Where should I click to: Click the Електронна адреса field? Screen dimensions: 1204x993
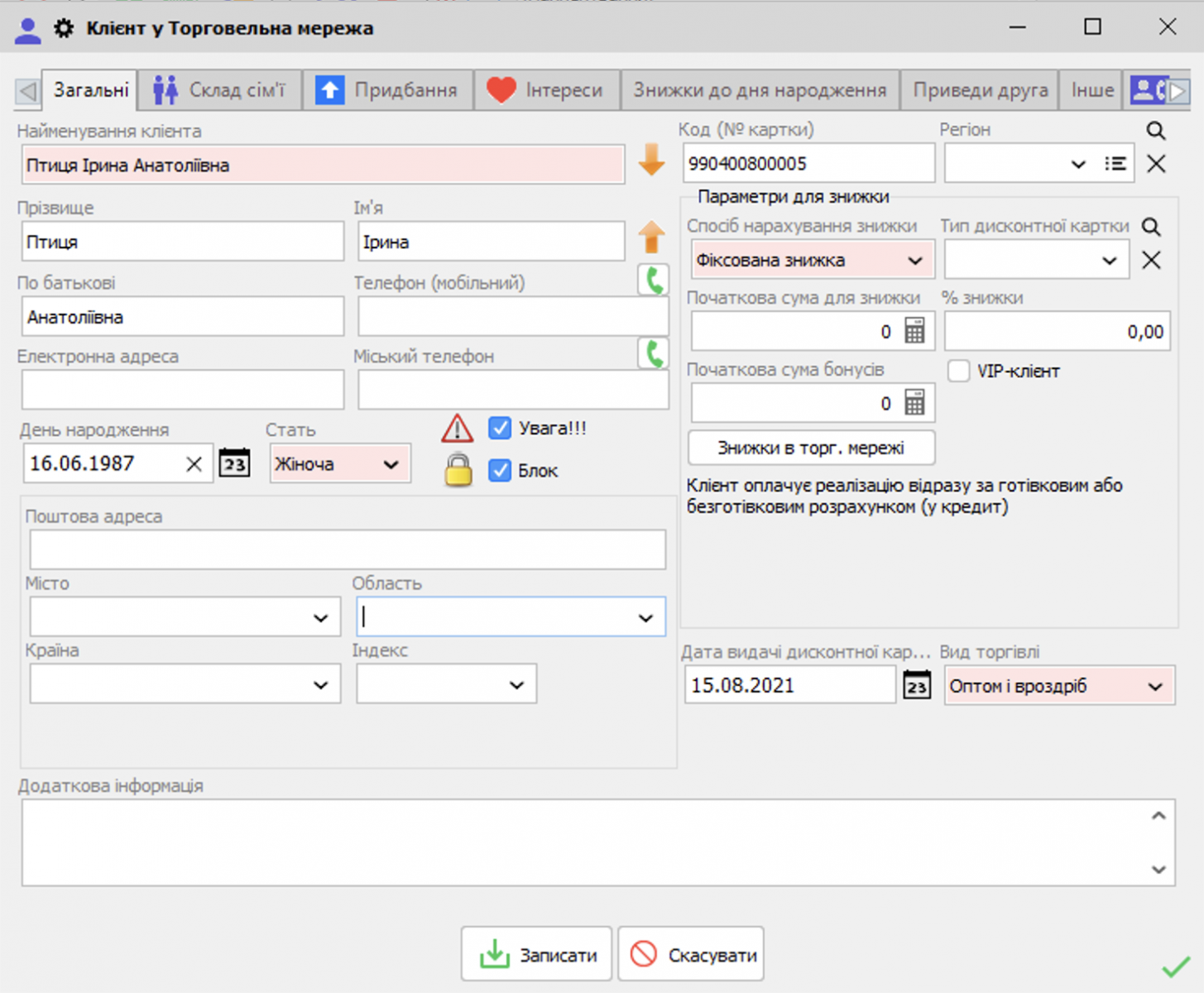click(x=183, y=390)
